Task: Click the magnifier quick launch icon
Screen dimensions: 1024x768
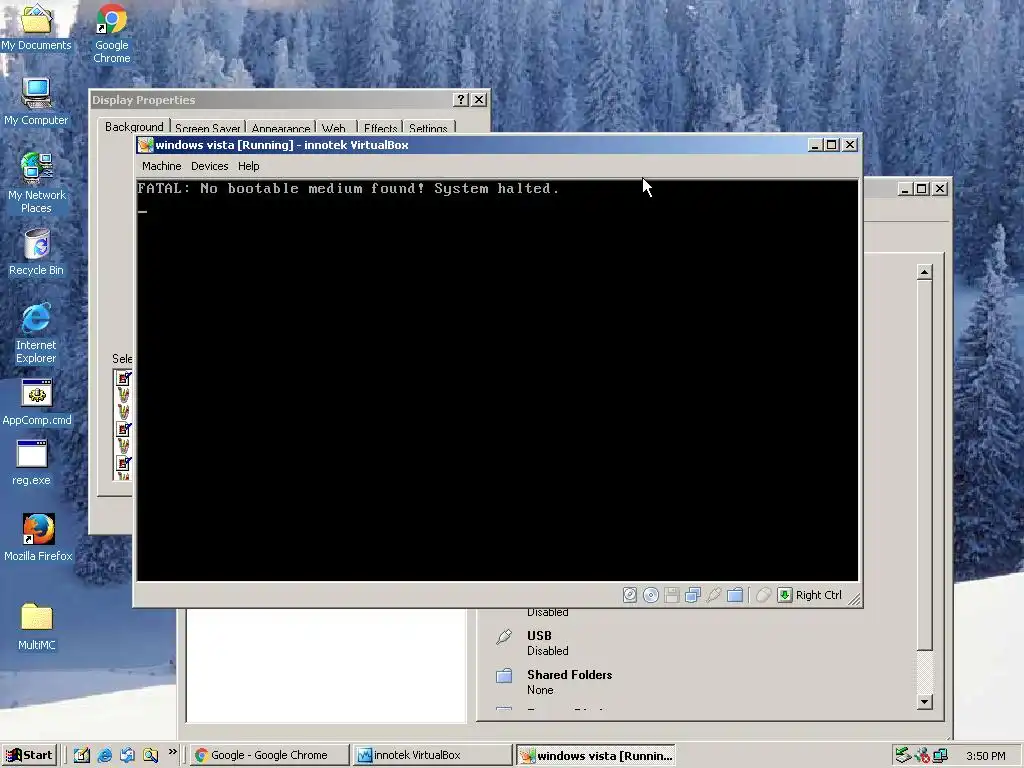Action: click(150, 755)
